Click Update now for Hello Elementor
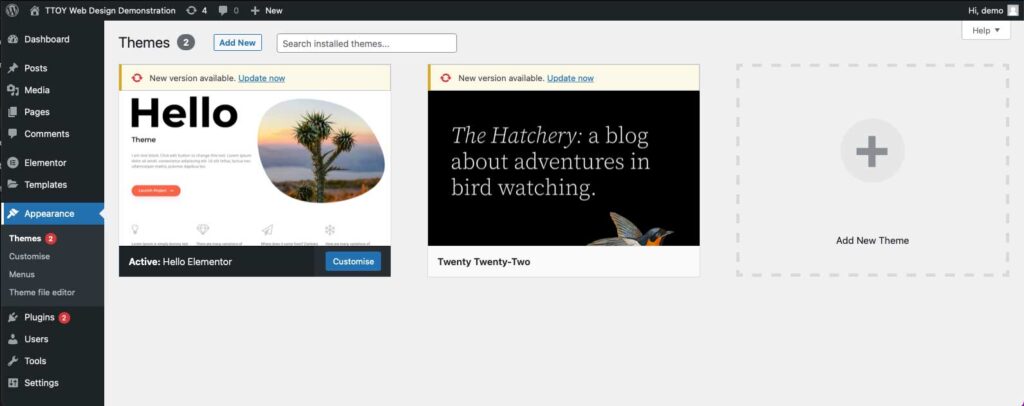This screenshot has height=406, width=1024. click(x=262, y=78)
